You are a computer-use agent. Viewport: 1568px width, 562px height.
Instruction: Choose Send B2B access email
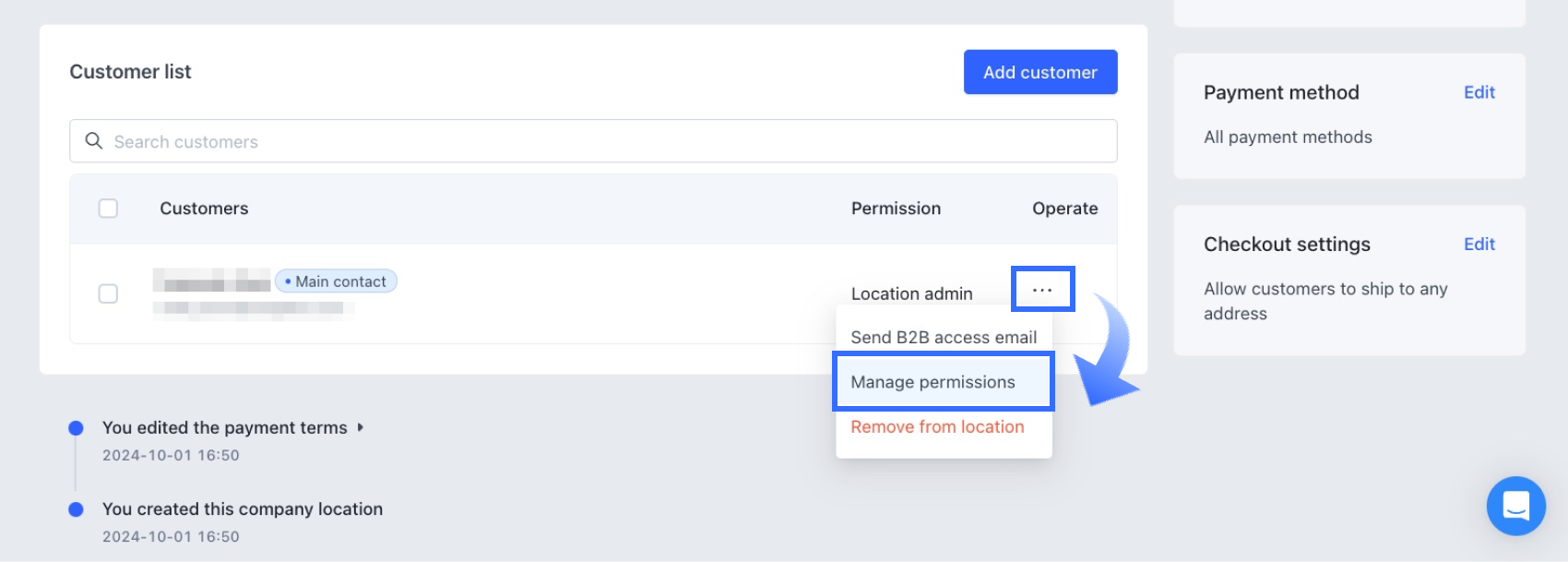tap(943, 338)
